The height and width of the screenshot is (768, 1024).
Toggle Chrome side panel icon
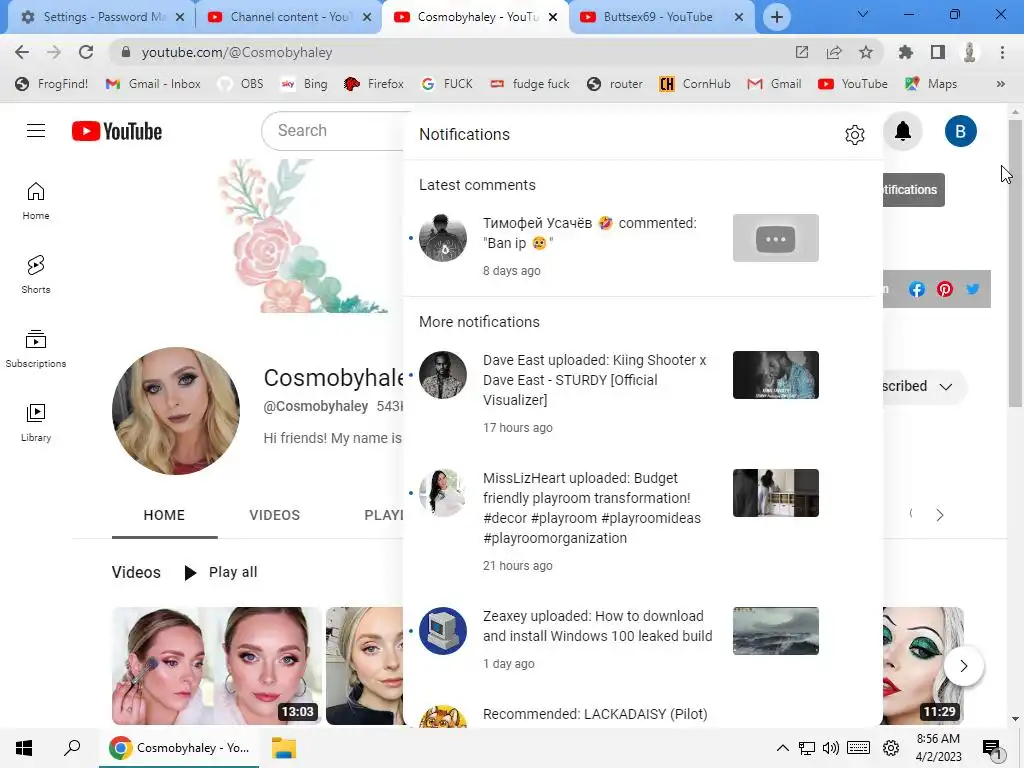point(937,52)
